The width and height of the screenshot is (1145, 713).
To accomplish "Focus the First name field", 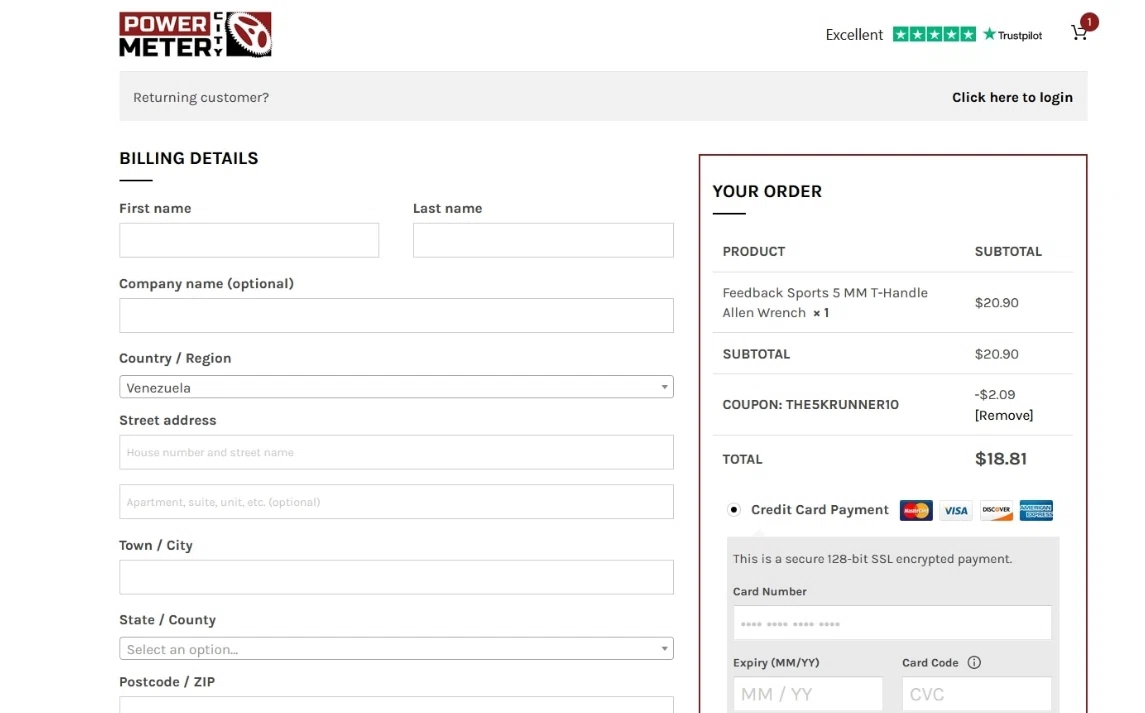I will (x=249, y=240).
